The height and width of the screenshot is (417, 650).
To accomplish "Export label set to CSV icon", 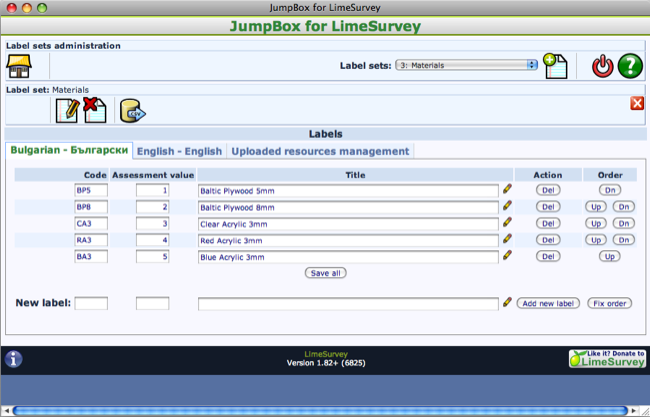I will click(x=132, y=111).
